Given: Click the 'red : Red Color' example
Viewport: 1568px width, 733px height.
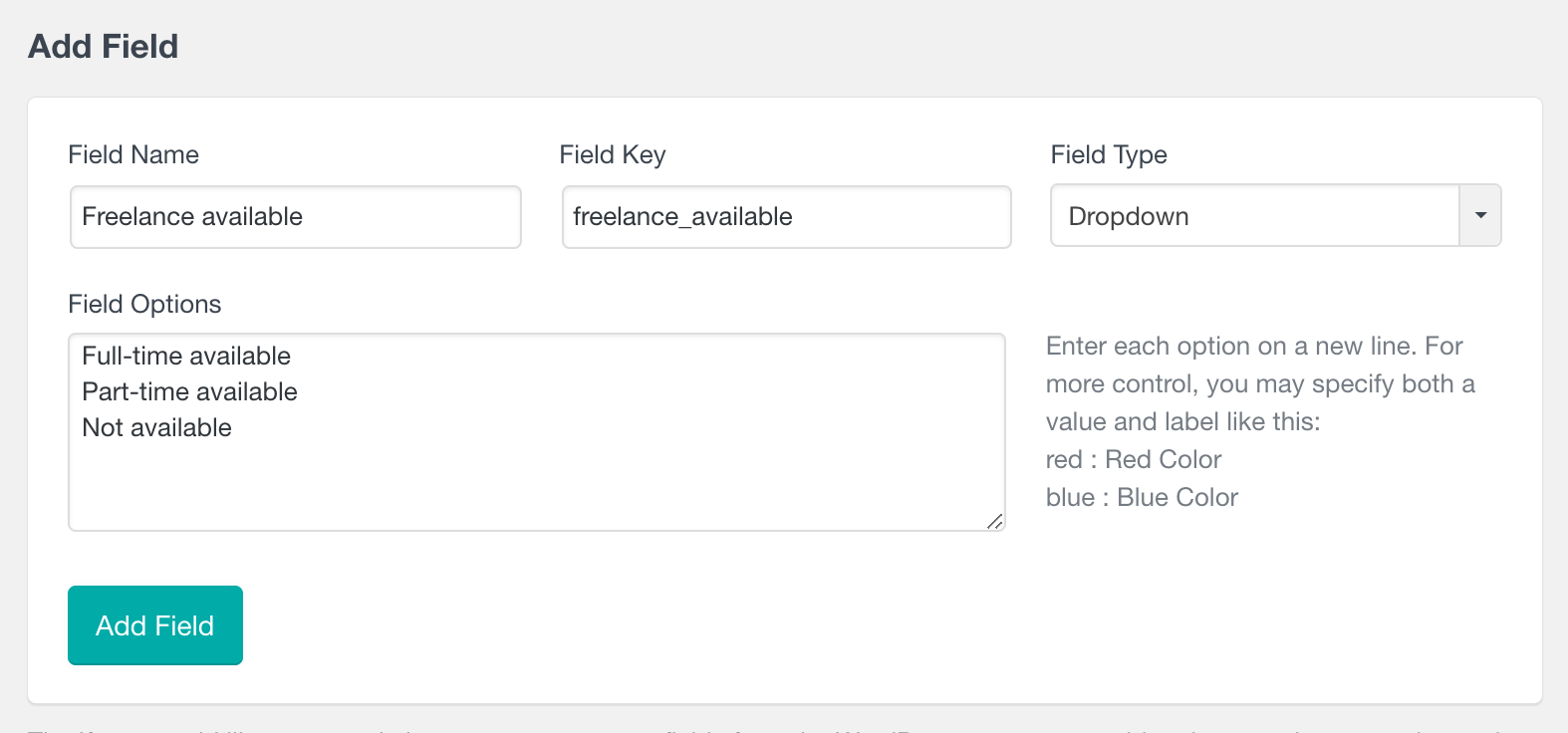Looking at the screenshot, I should [x=1134, y=459].
